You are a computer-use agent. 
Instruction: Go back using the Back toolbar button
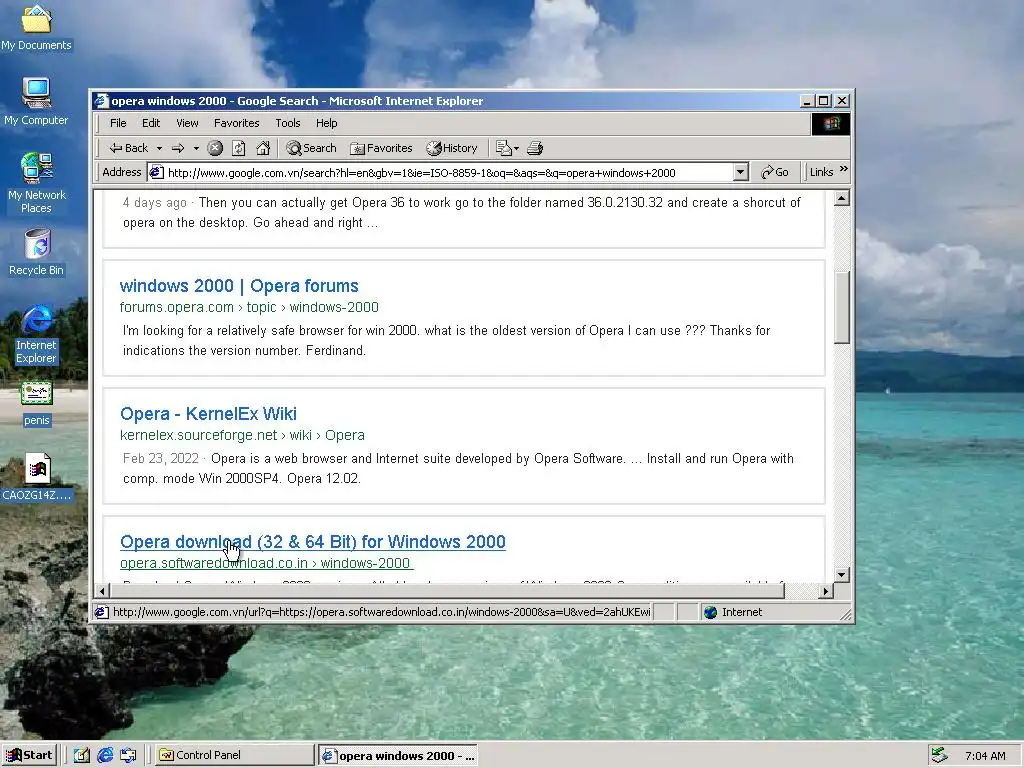click(129, 148)
